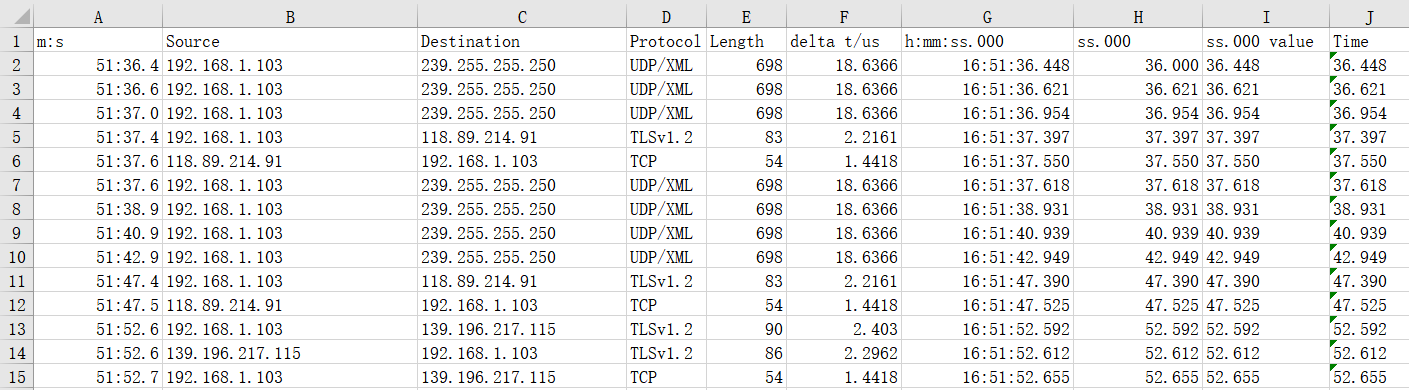Select delta cell 2.403

(844, 329)
